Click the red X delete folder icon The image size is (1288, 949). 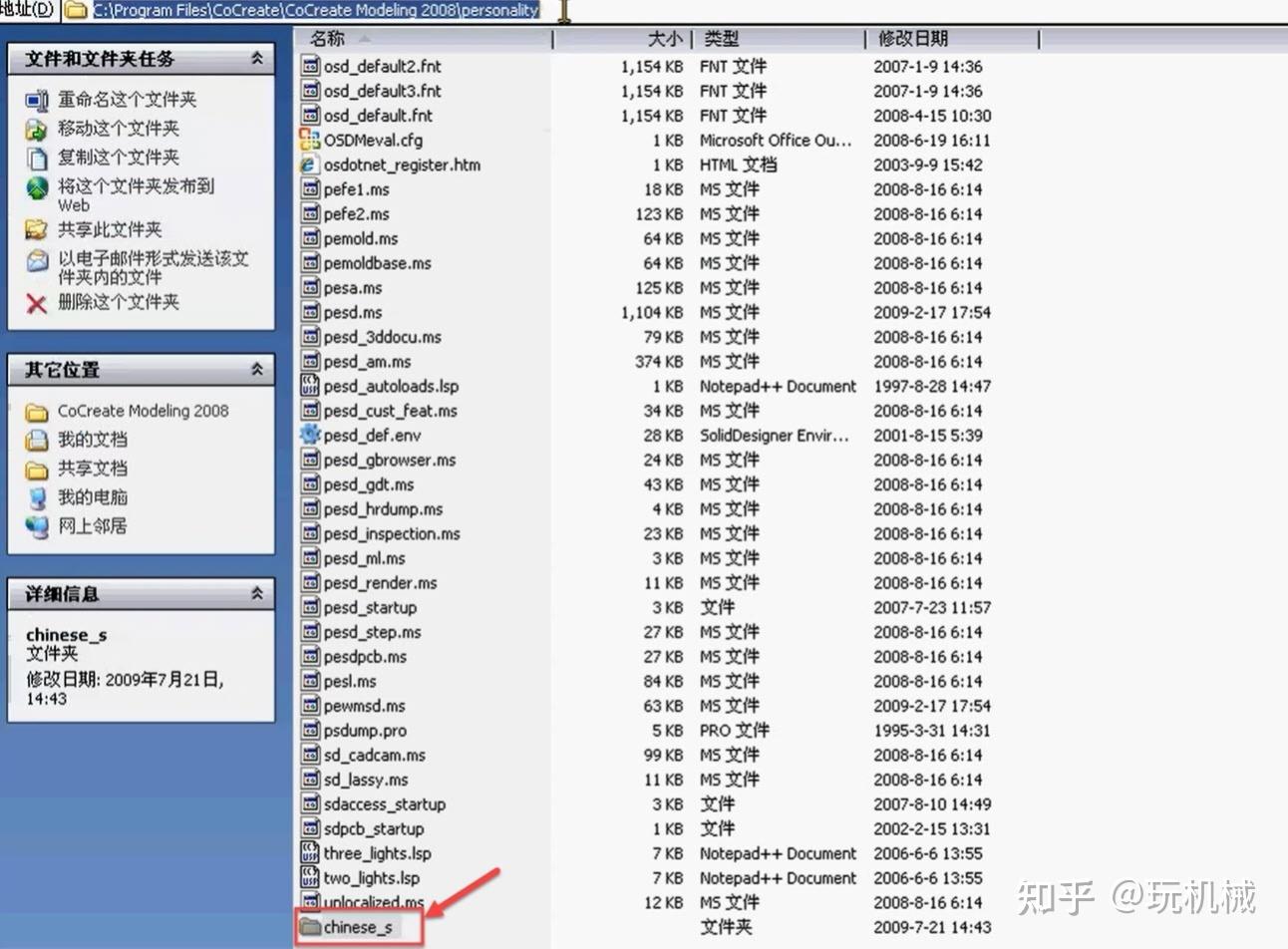tap(37, 303)
